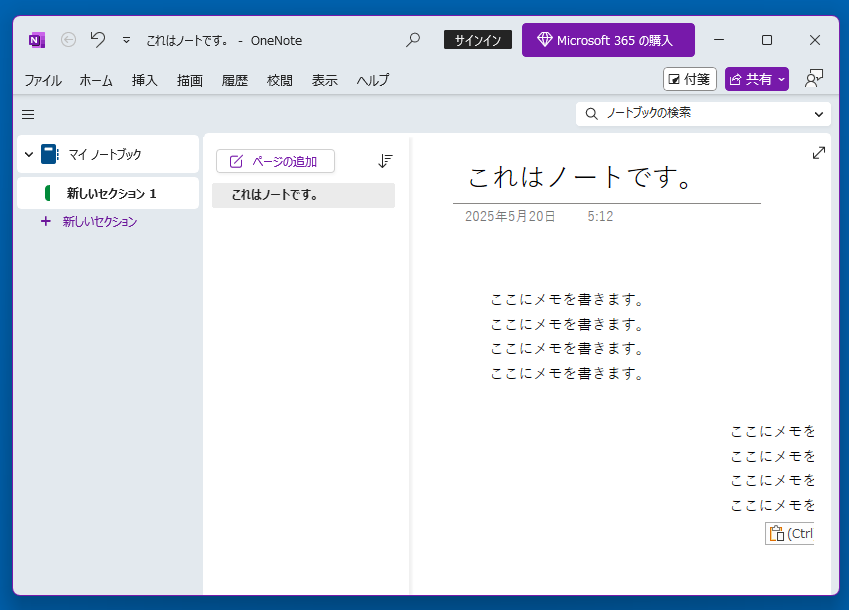Select the これはノートです。 page in list

[303, 195]
